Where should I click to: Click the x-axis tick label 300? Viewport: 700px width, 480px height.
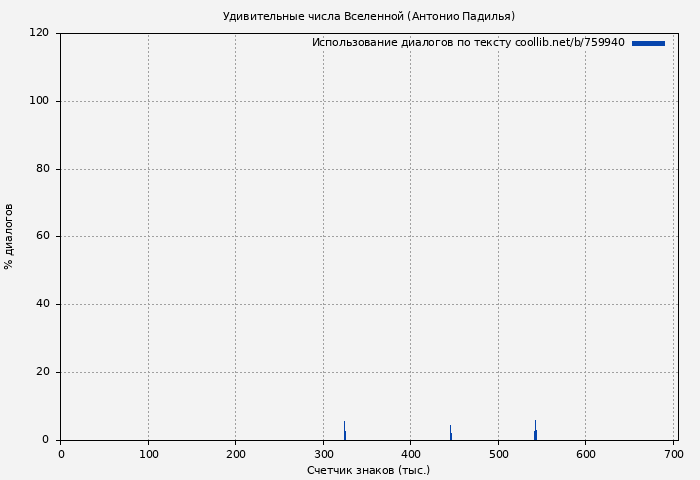pyautogui.click(x=323, y=454)
